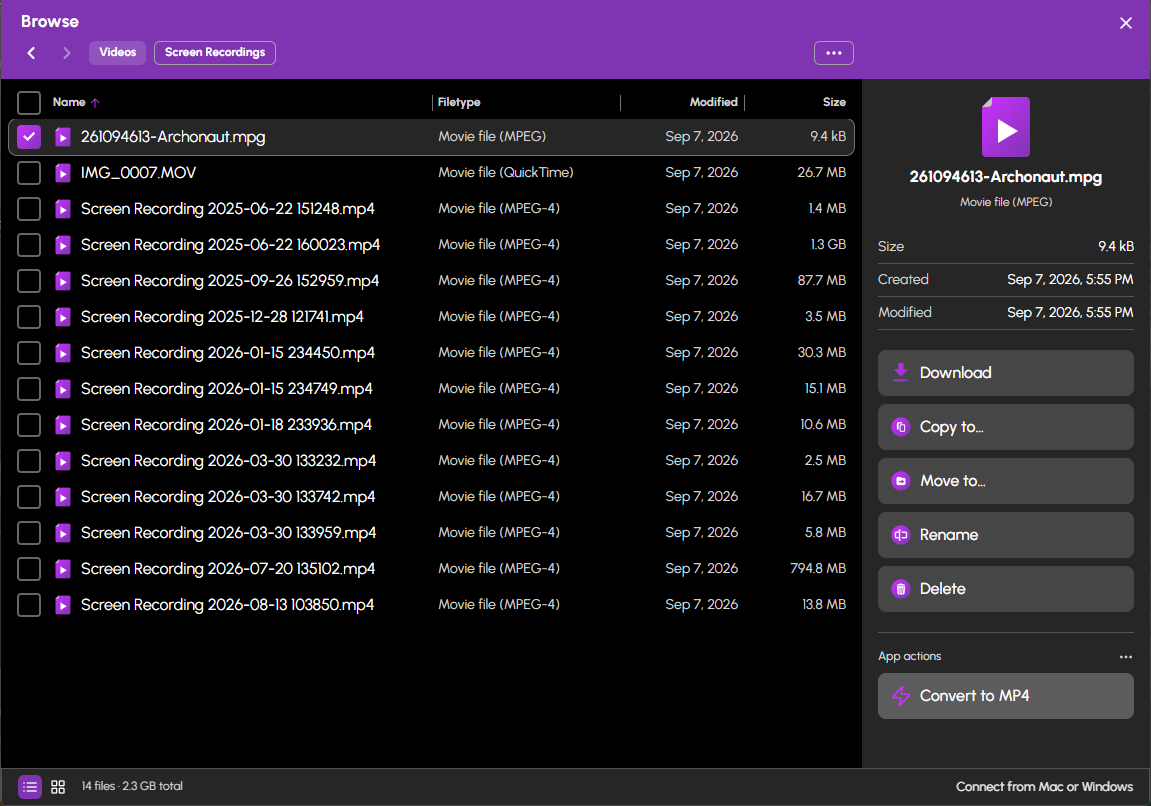Check the Screen Recording 2025-06-22 151248.mp4 checkbox
The image size is (1151, 806).
pyautogui.click(x=29, y=208)
